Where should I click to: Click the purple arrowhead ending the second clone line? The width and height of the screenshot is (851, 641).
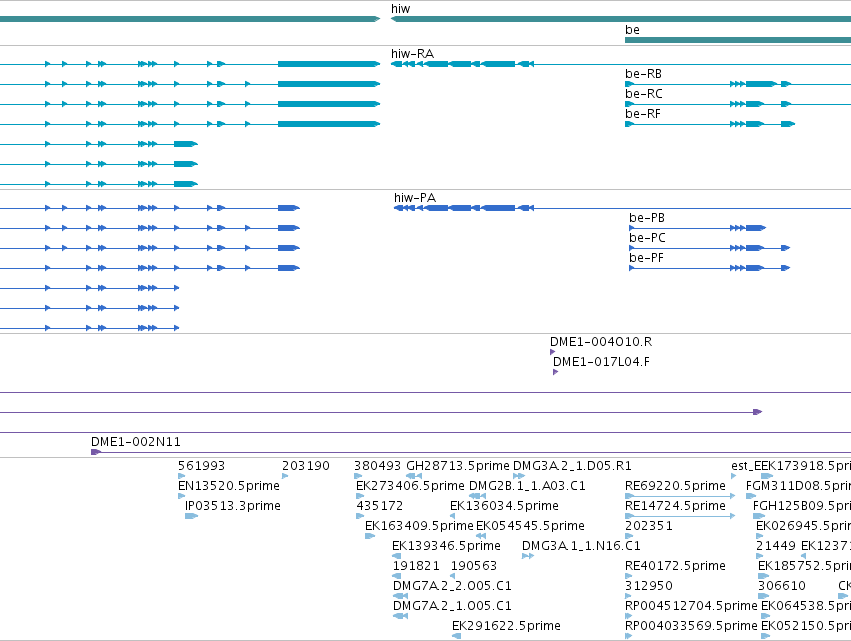click(x=758, y=412)
